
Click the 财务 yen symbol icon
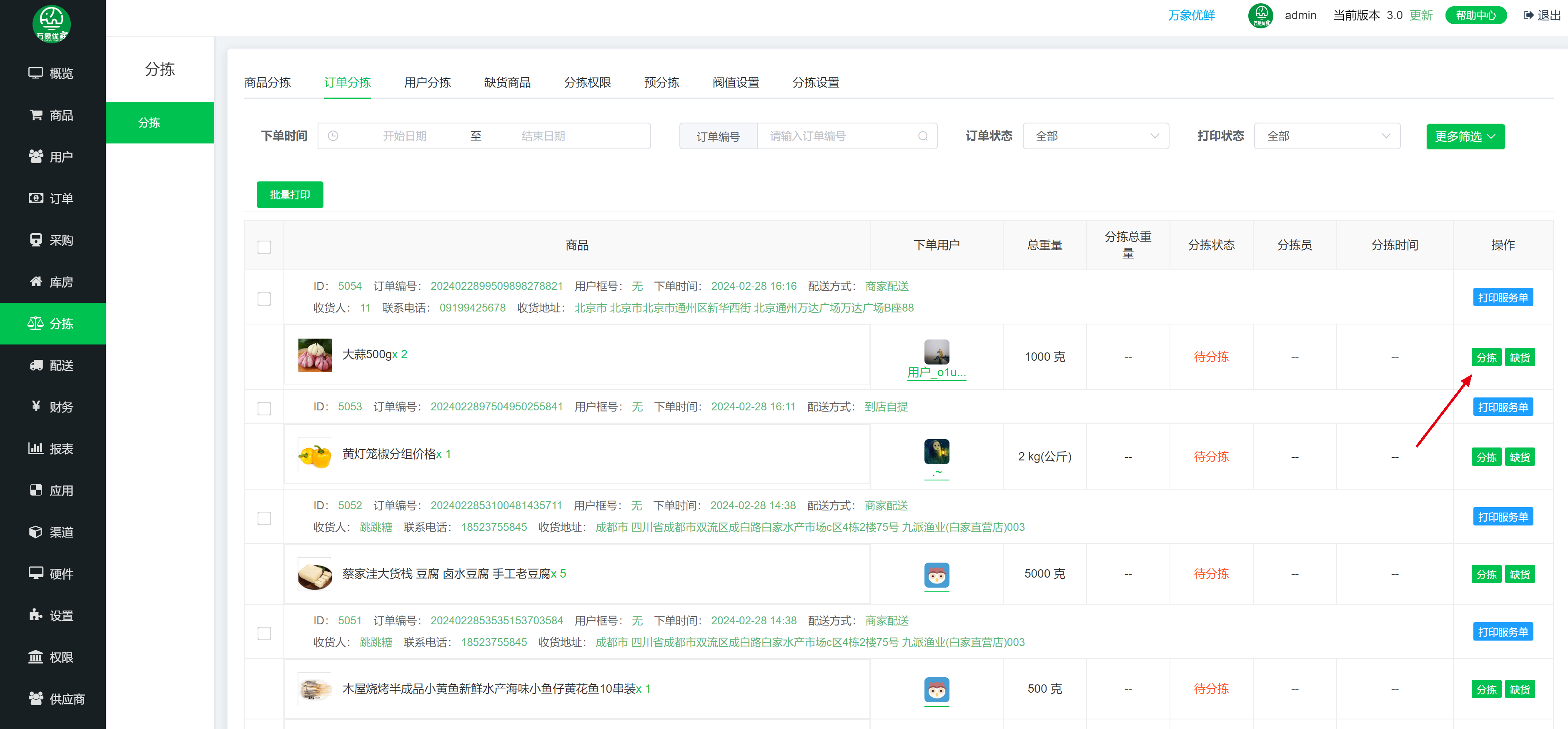click(36, 406)
